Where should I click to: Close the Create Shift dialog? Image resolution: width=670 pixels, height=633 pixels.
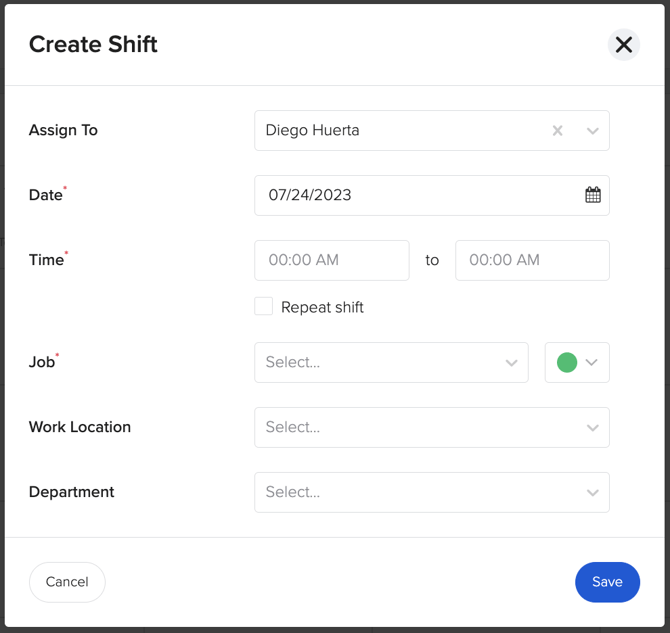pyautogui.click(x=623, y=45)
